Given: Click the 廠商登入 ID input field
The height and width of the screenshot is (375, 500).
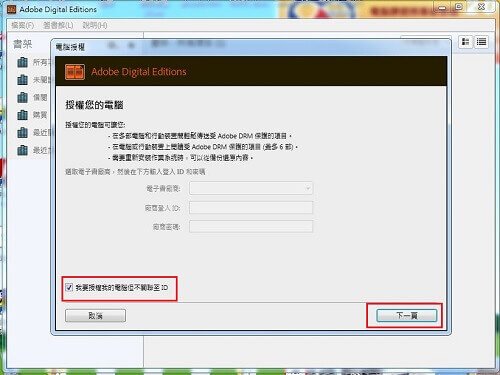Looking at the screenshot, I should (x=251, y=208).
